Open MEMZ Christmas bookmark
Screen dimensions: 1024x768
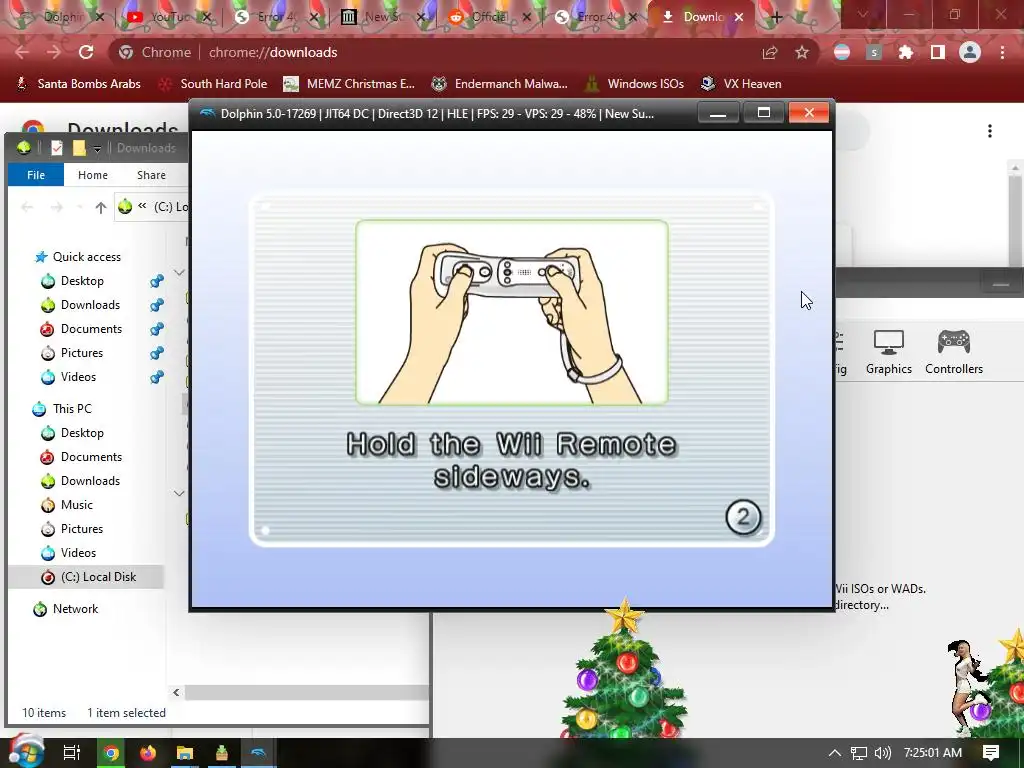coord(349,84)
